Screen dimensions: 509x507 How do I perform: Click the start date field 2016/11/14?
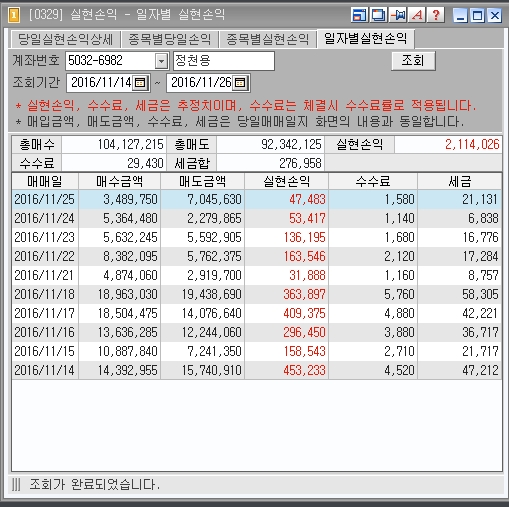click(101, 83)
